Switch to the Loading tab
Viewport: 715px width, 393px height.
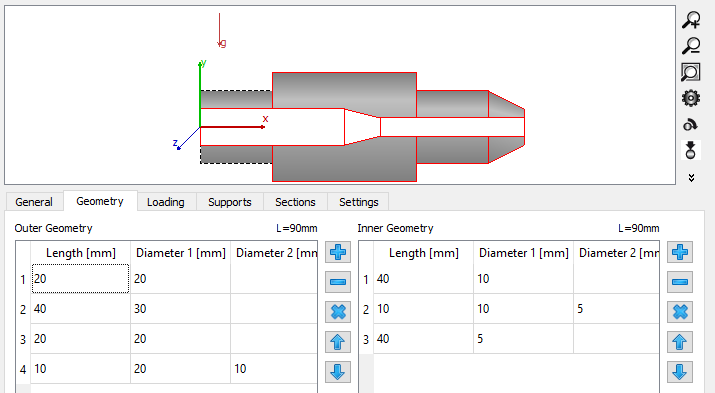click(x=166, y=202)
